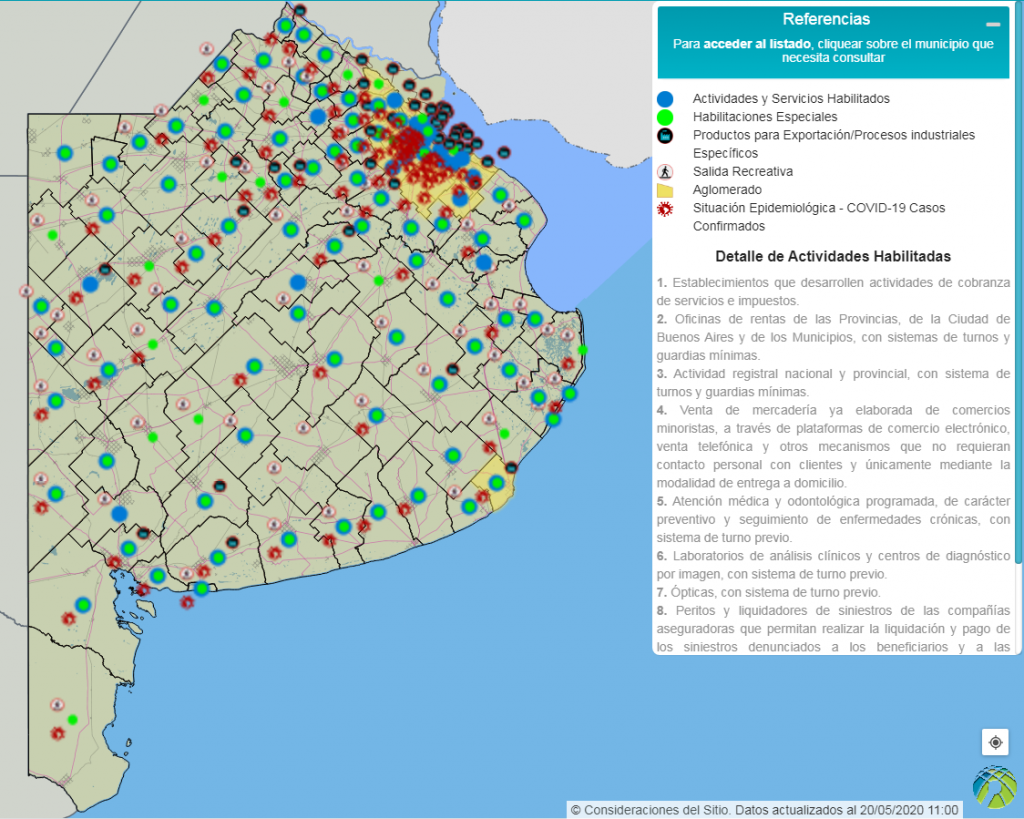Click the red COVID-19 Situación Epidemiológica legend icon
The height and width of the screenshot is (819, 1024).
[665, 209]
